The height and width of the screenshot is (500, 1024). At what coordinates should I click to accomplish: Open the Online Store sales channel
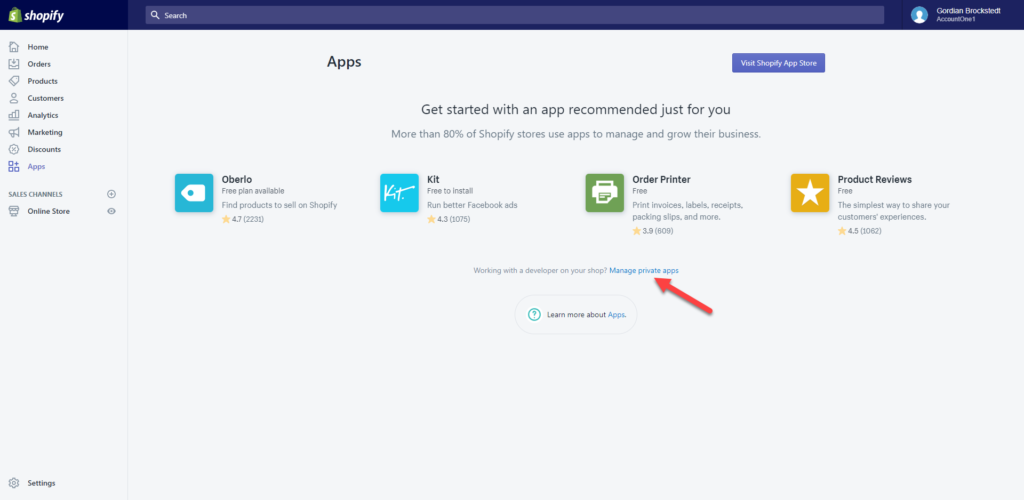click(x=48, y=211)
